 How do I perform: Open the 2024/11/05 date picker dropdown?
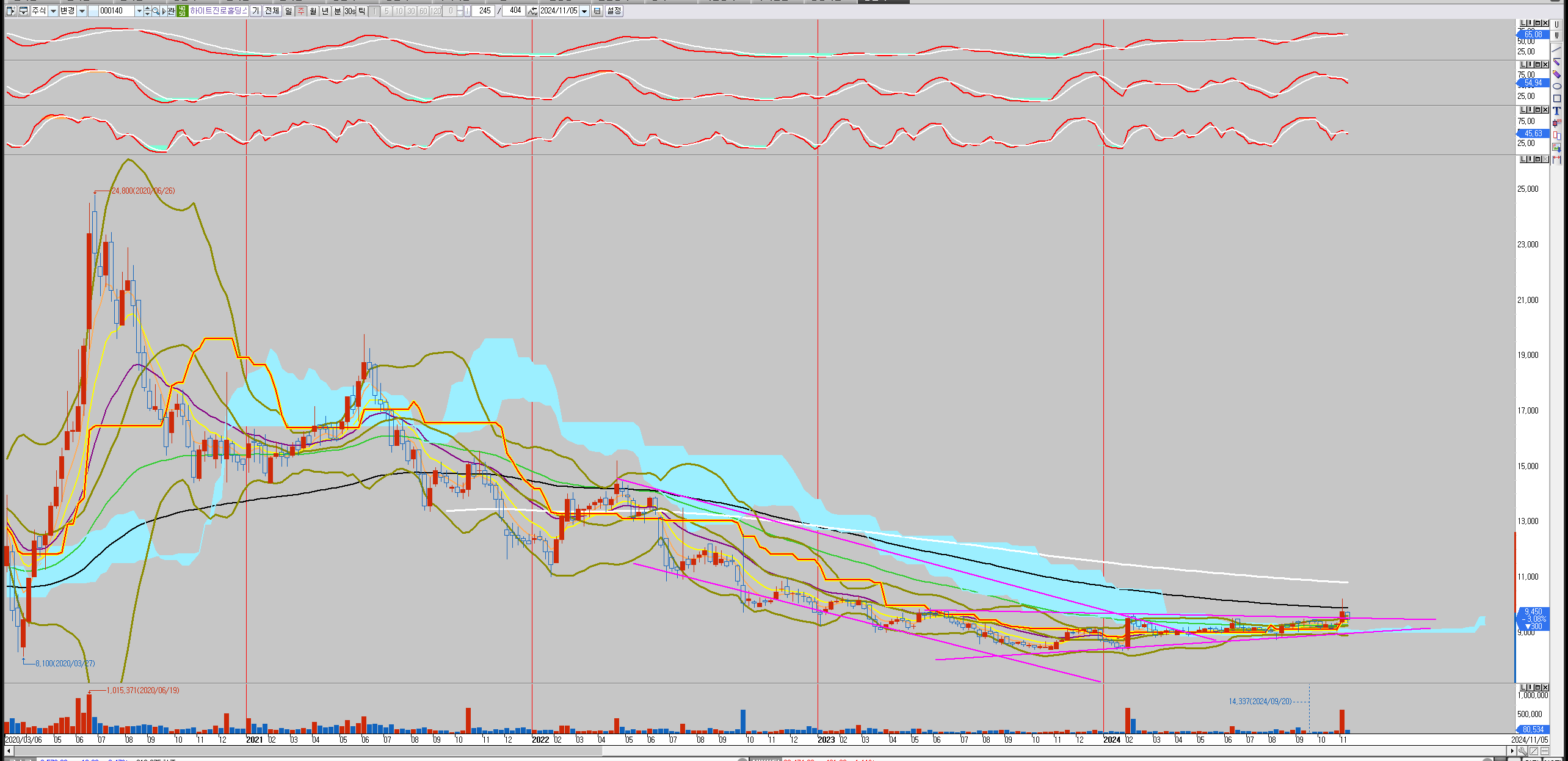point(584,11)
